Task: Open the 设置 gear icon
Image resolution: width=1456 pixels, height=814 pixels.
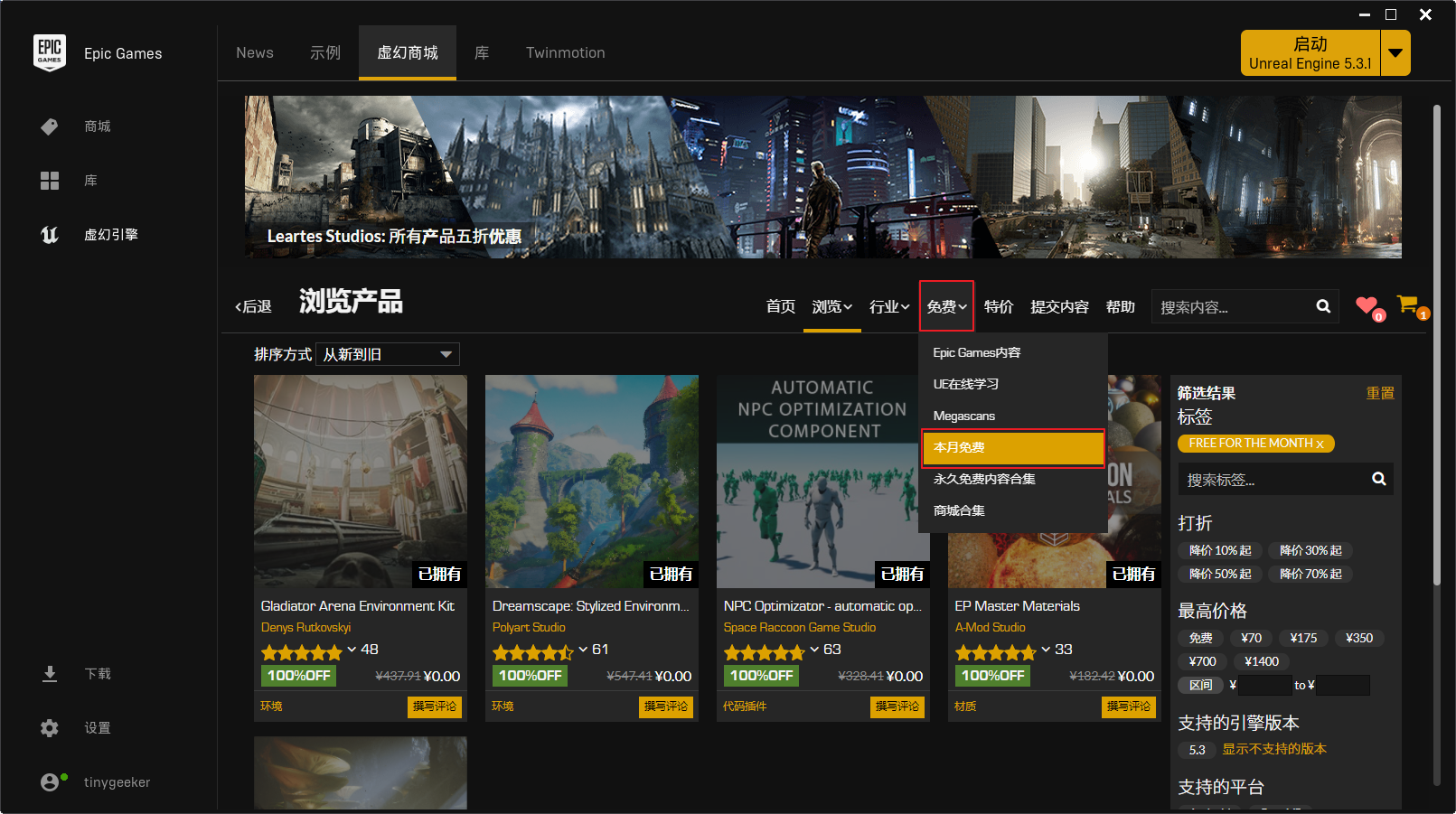Action: pyautogui.click(x=50, y=728)
